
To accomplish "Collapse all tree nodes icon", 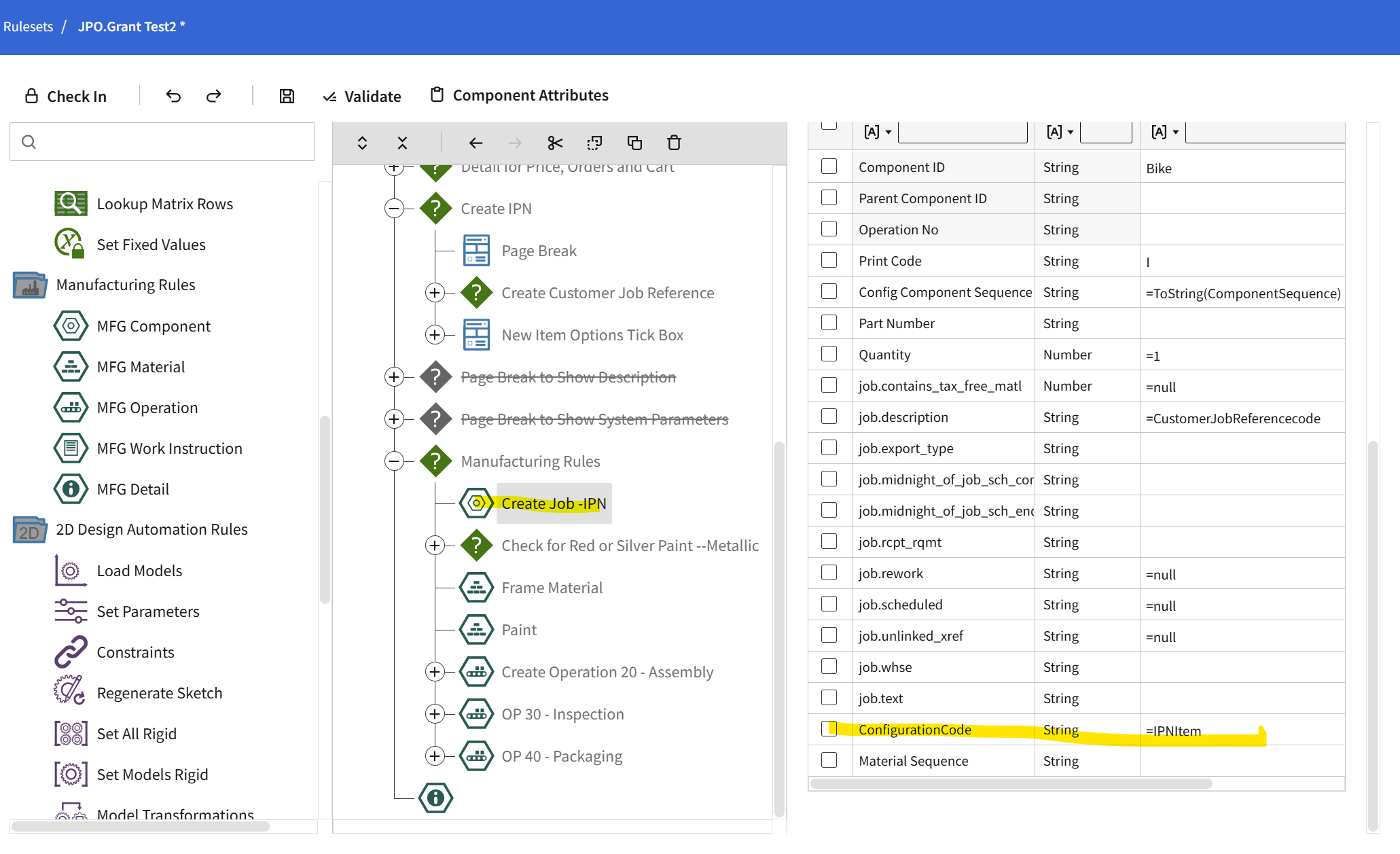I will pyautogui.click(x=402, y=143).
